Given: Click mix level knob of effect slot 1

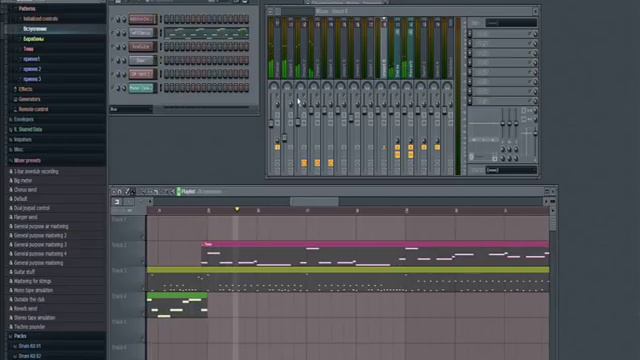Looking at the screenshot, I should (535, 34).
